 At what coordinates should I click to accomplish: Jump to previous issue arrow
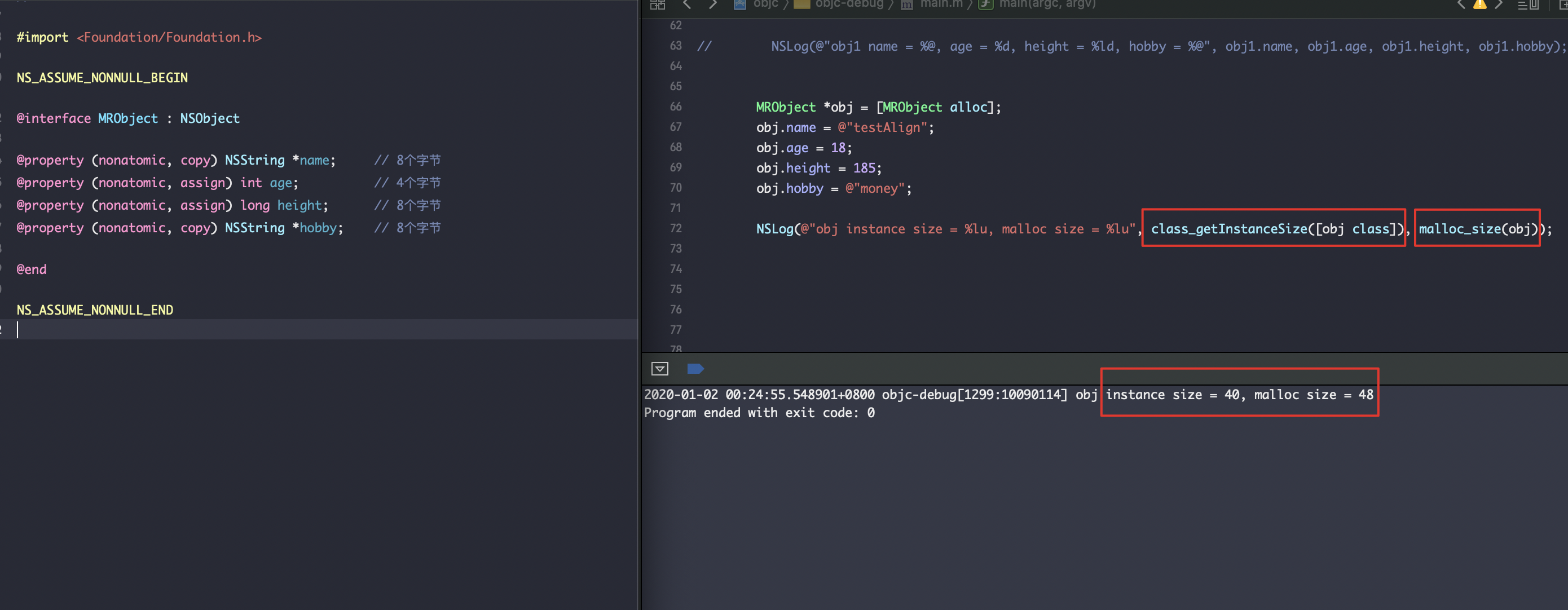coord(1461,5)
